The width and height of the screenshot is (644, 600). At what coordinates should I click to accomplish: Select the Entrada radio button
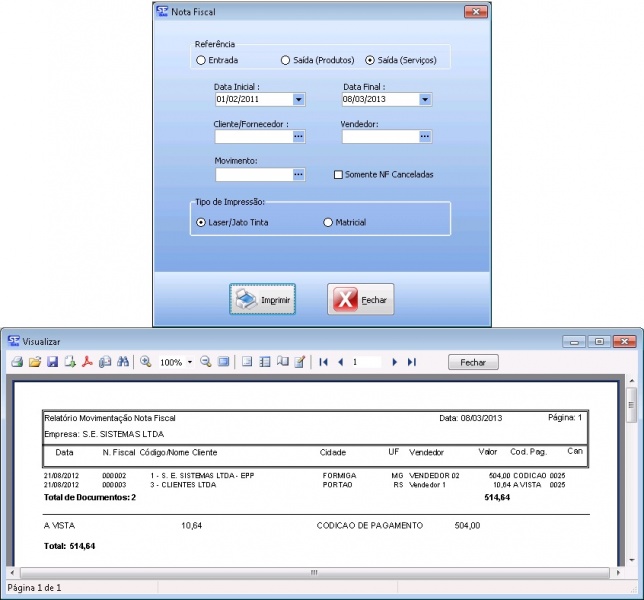pyautogui.click(x=201, y=60)
